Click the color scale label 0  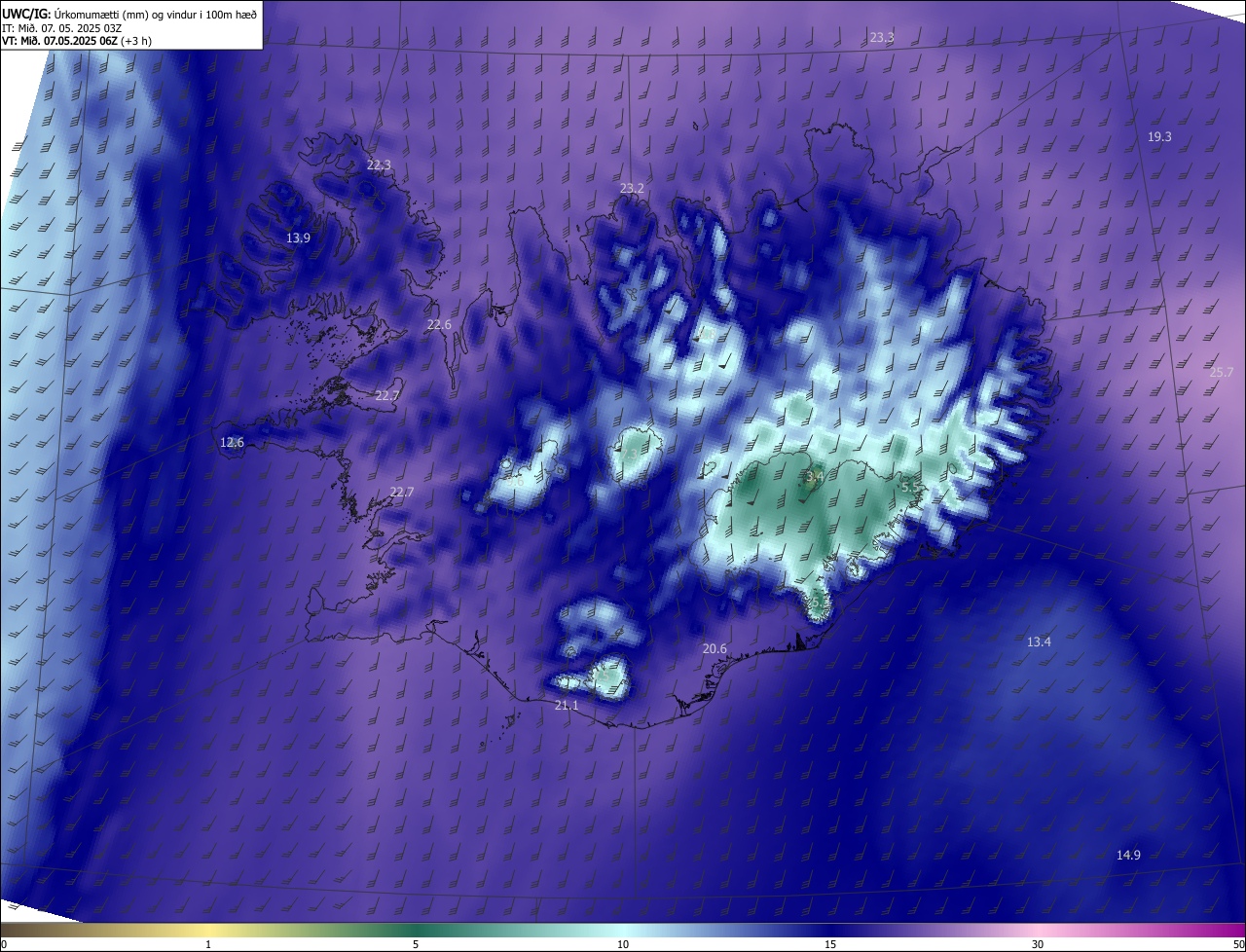pos(4,944)
